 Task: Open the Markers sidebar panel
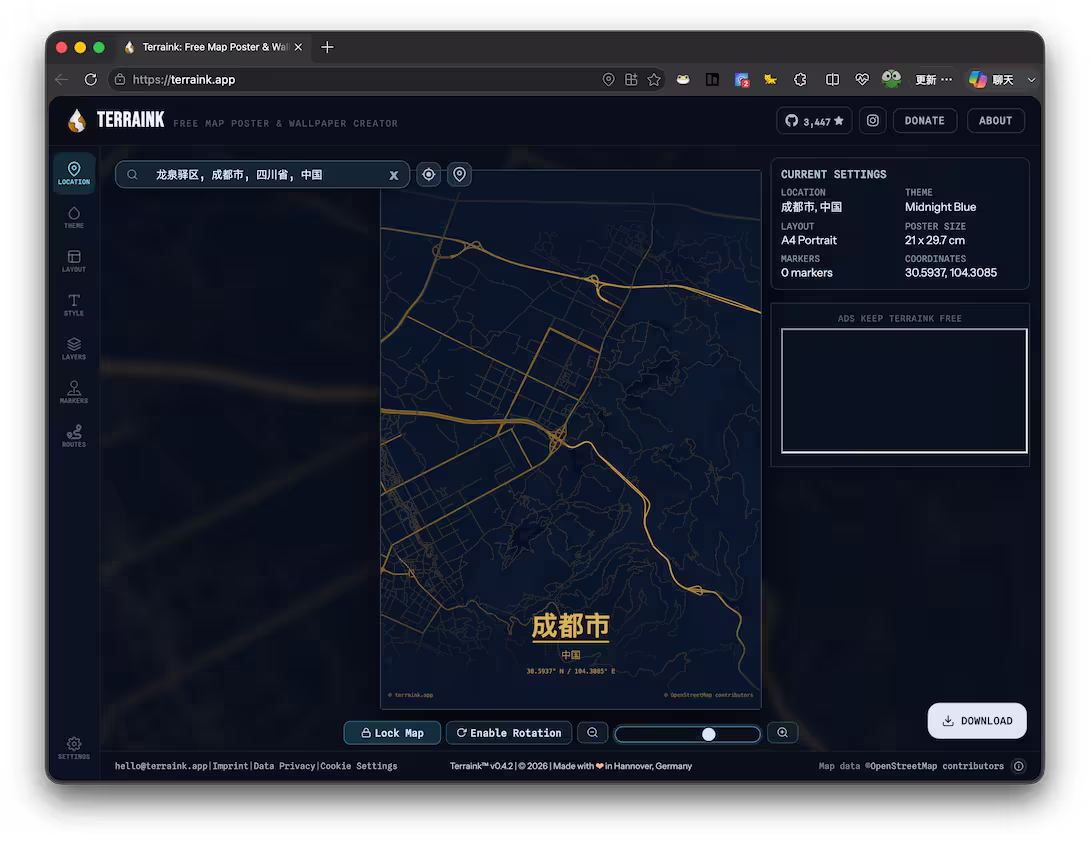pyautogui.click(x=74, y=392)
